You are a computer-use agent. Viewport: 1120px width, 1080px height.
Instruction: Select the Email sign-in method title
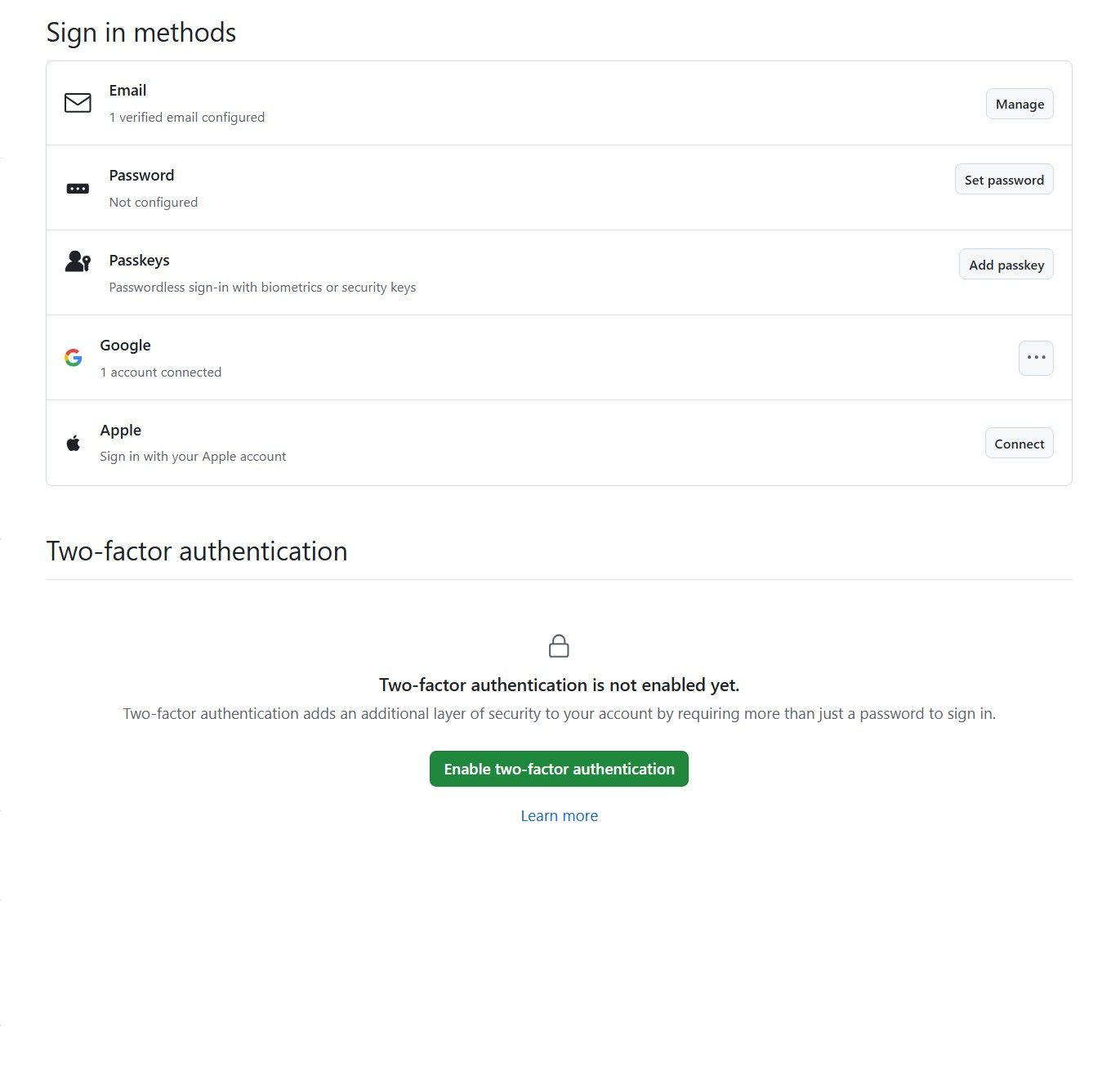[127, 91]
